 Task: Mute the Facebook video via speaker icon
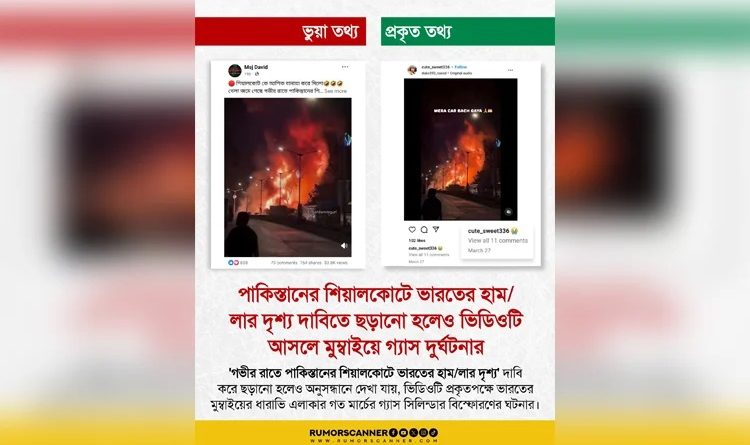[344, 245]
